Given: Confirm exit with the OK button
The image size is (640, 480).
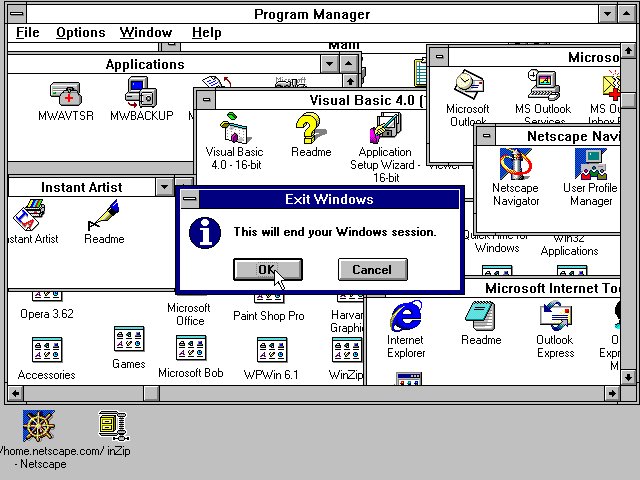Looking at the screenshot, I should coord(268,269).
